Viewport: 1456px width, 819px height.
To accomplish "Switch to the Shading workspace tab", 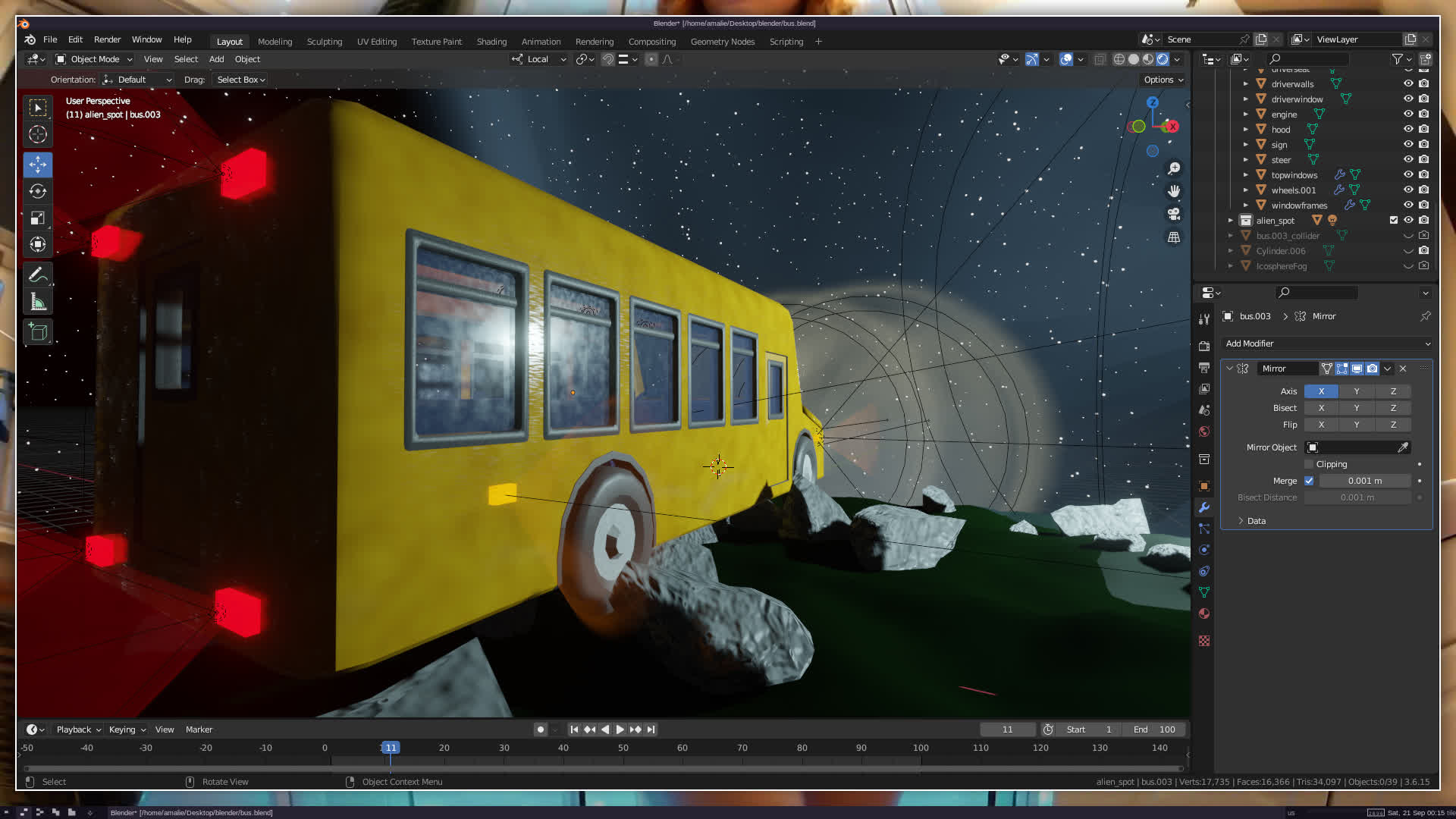I will click(491, 42).
